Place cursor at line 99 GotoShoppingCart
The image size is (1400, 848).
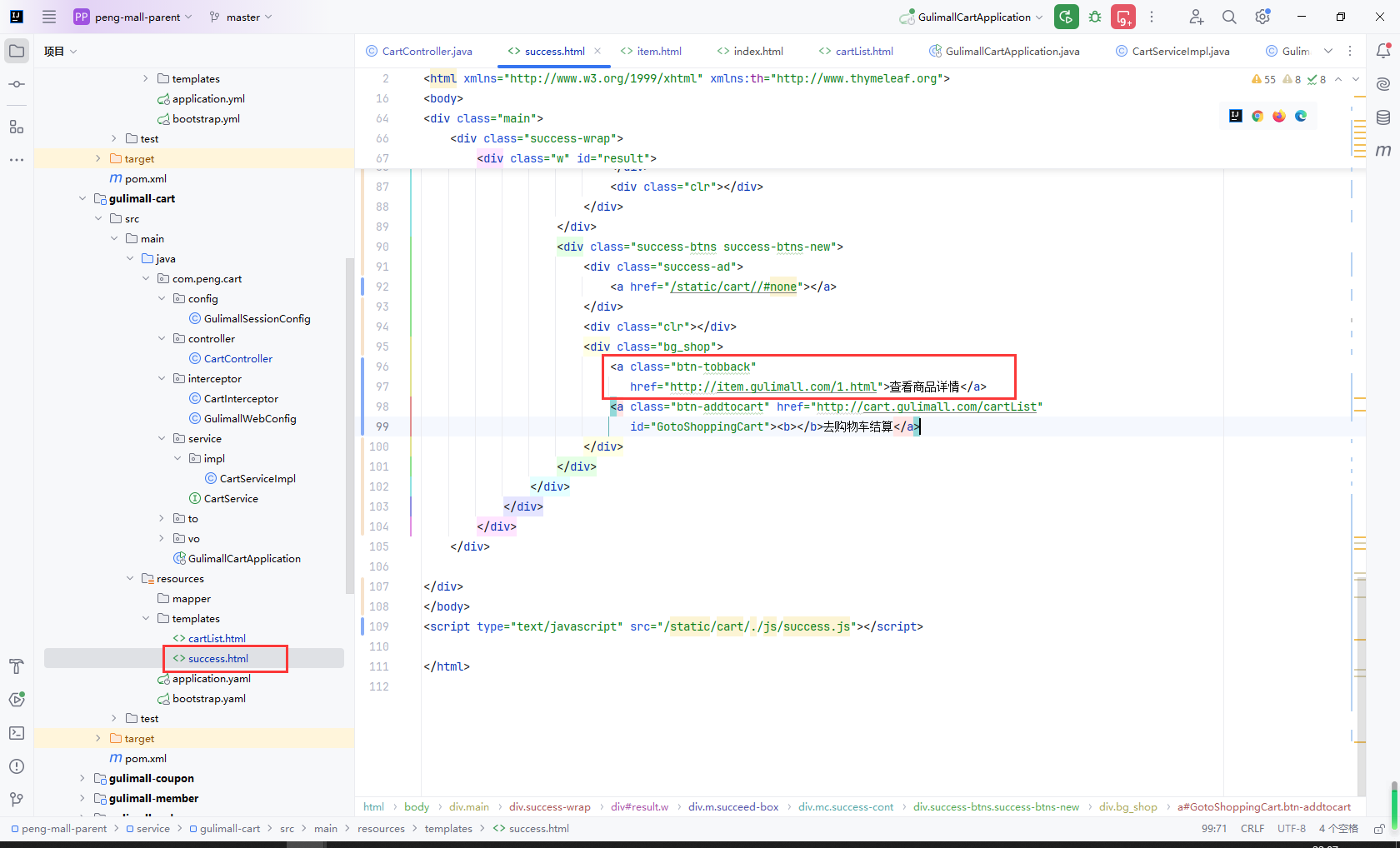coord(710,426)
